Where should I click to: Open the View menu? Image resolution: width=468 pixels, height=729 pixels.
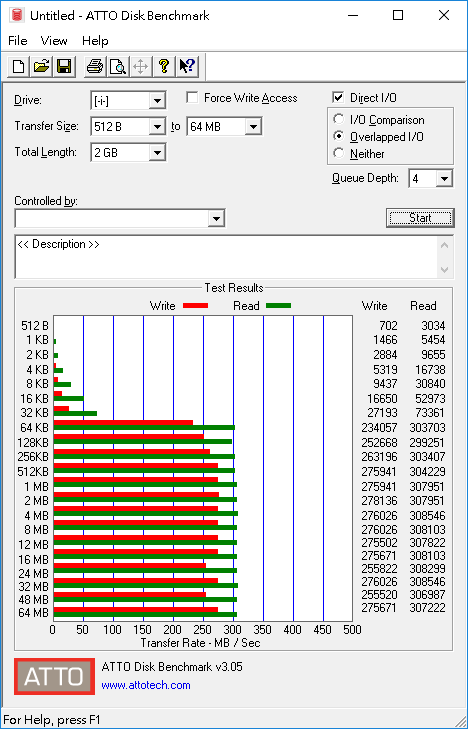tap(54, 41)
